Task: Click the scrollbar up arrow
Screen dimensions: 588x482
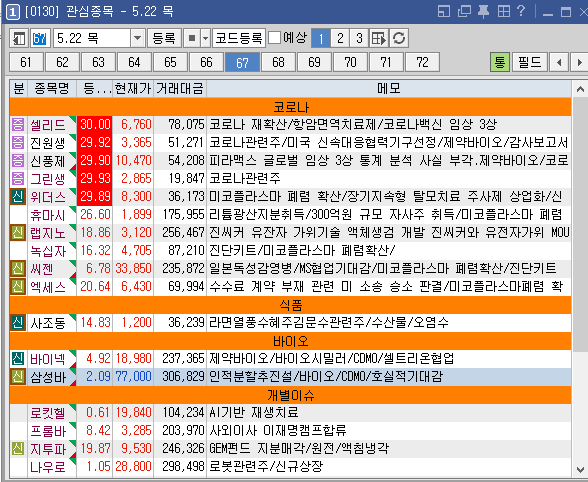Action: pos(580,89)
